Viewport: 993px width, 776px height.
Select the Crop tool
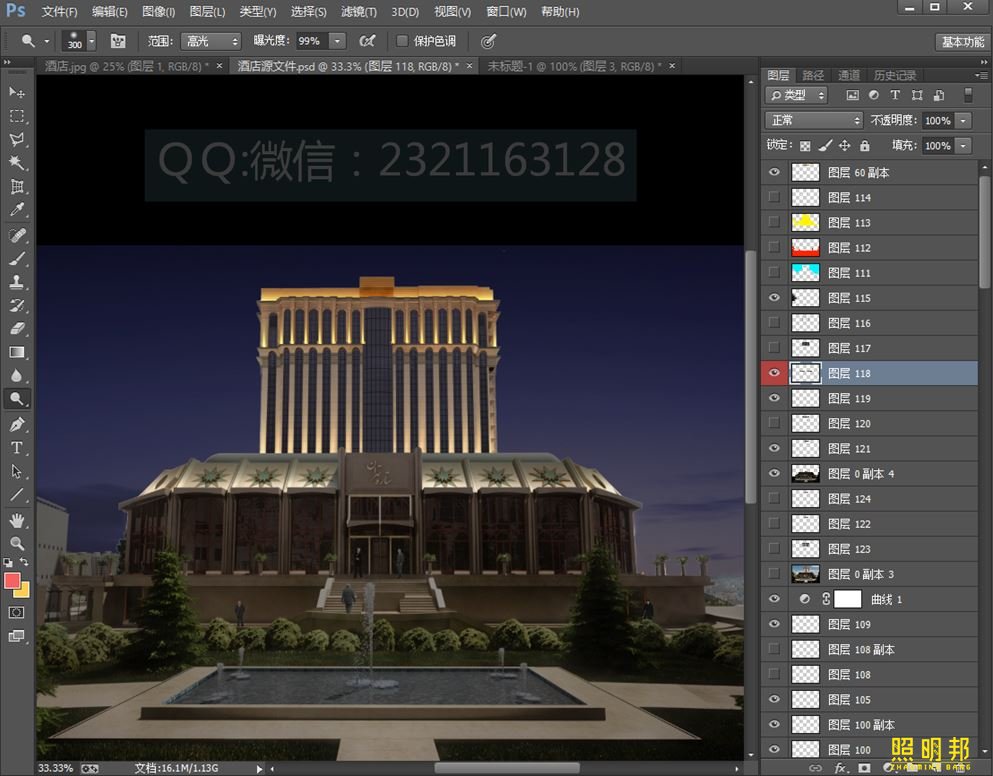pyautogui.click(x=17, y=187)
